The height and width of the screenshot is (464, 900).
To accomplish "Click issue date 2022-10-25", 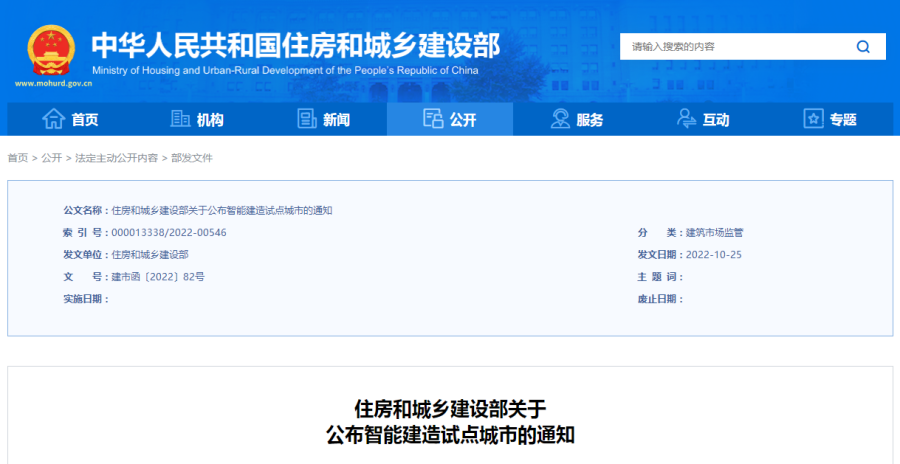I will point(713,254).
